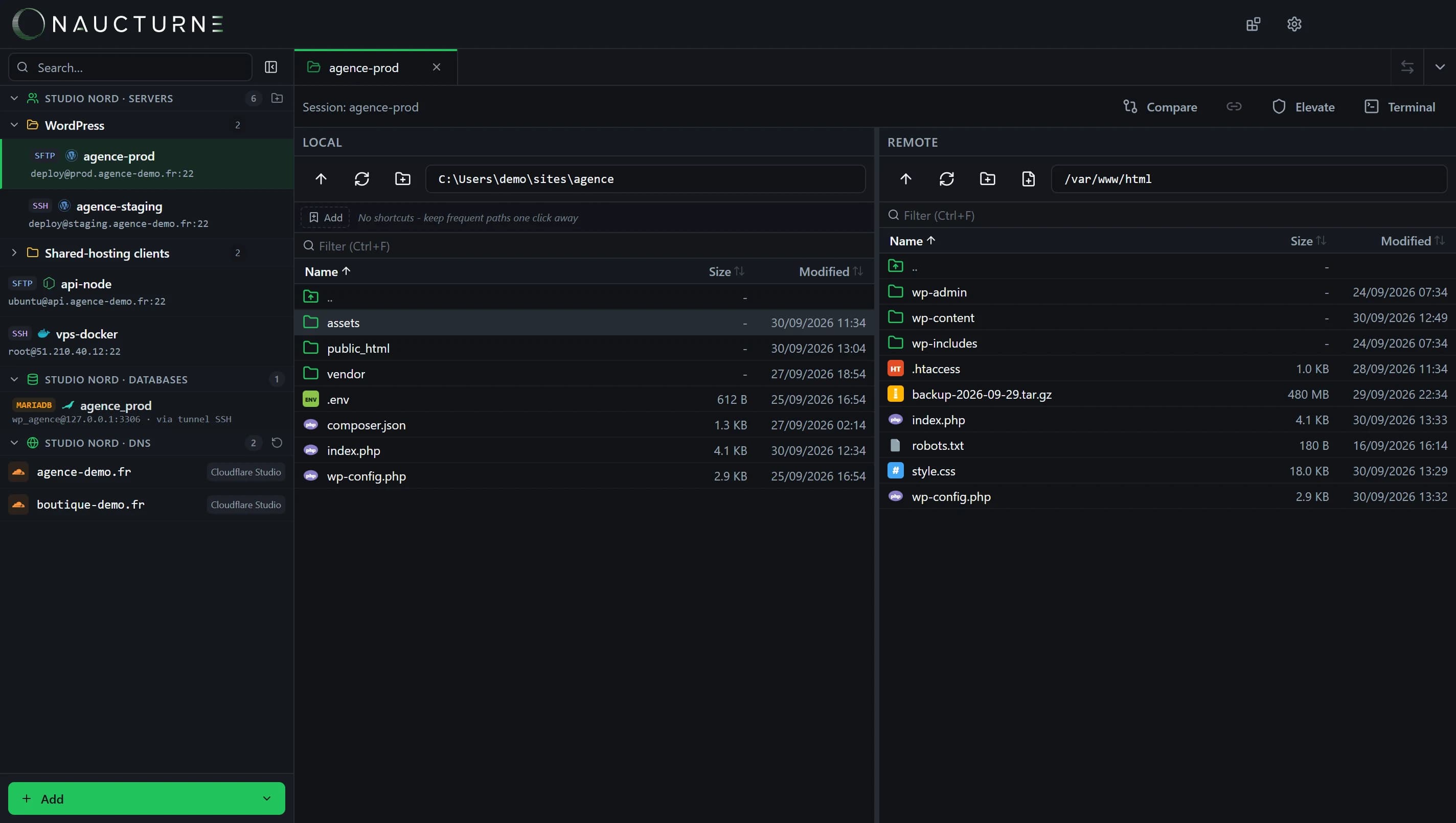This screenshot has height=823, width=1456.
Task: Select agence-prod SFTP connection
Action: pyautogui.click(x=147, y=164)
